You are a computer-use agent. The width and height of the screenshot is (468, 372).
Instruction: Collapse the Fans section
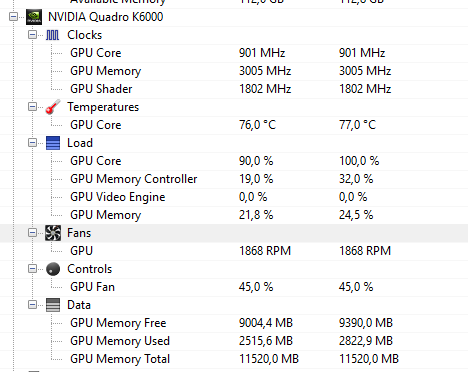32,233
